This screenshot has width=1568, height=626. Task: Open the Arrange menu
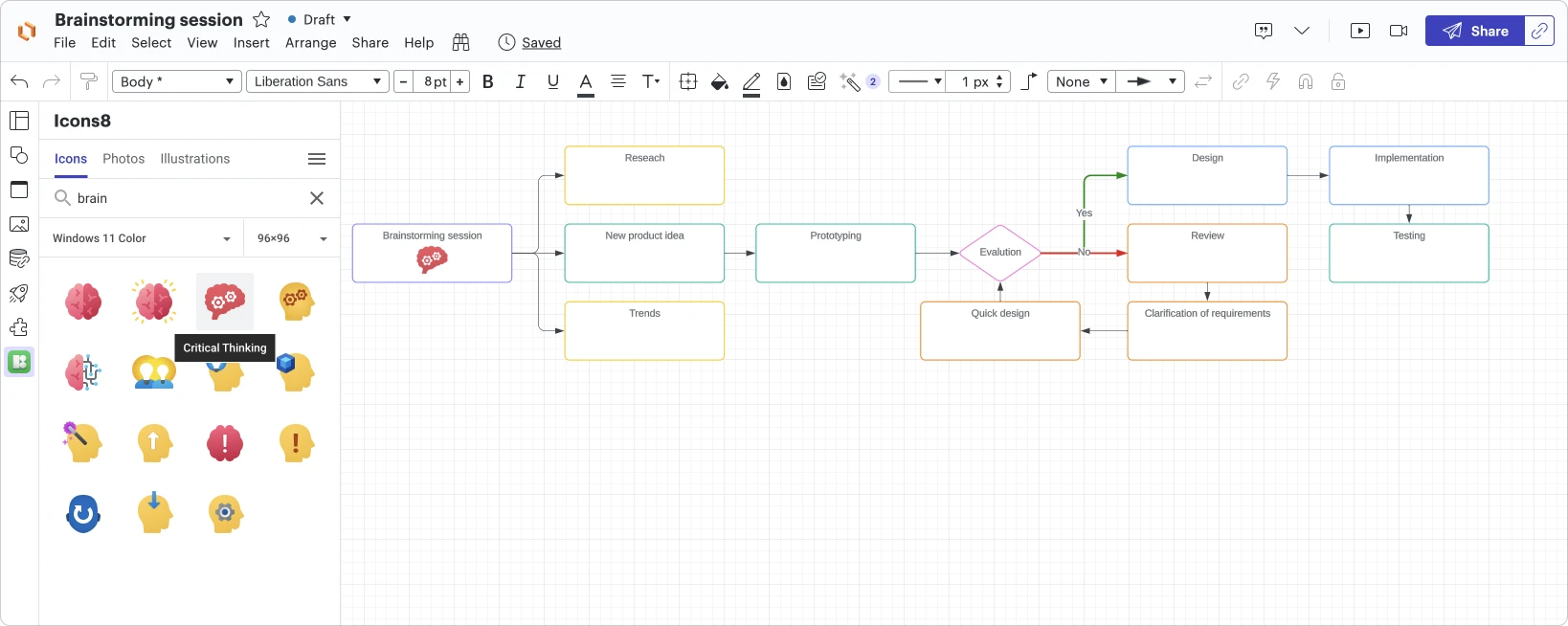click(x=310, y=43)
